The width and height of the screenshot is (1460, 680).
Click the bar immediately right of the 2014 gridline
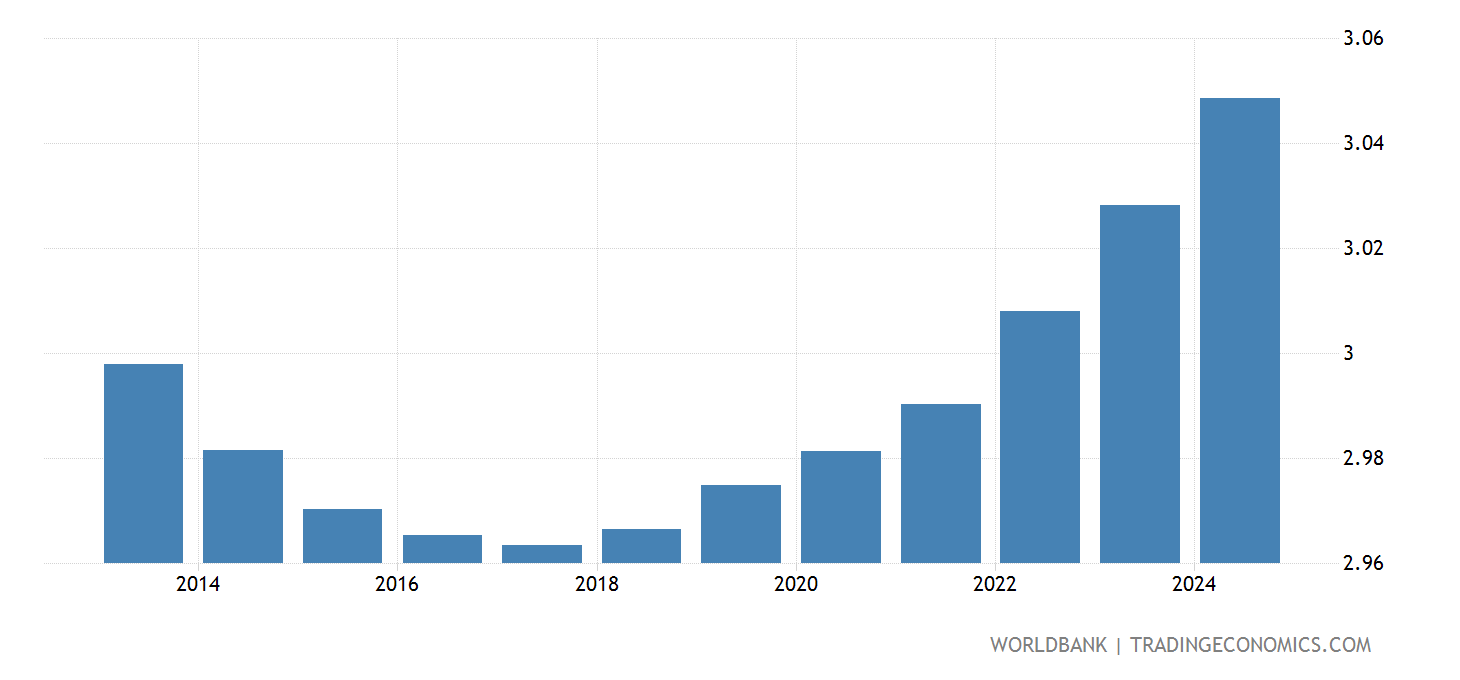[x=243, y=506]
